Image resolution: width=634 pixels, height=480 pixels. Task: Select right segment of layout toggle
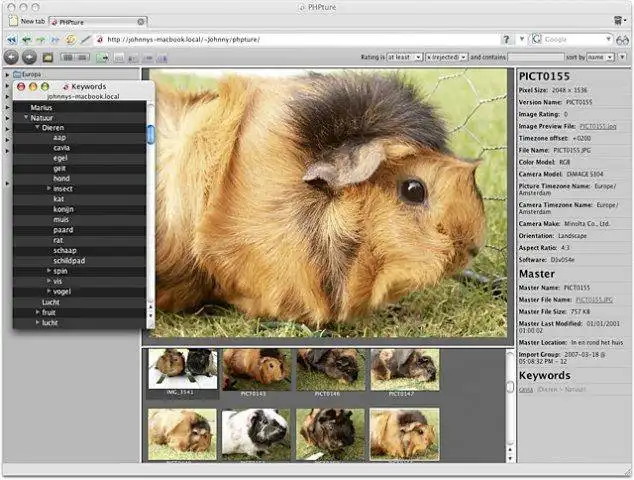click(x=82, y=57)
